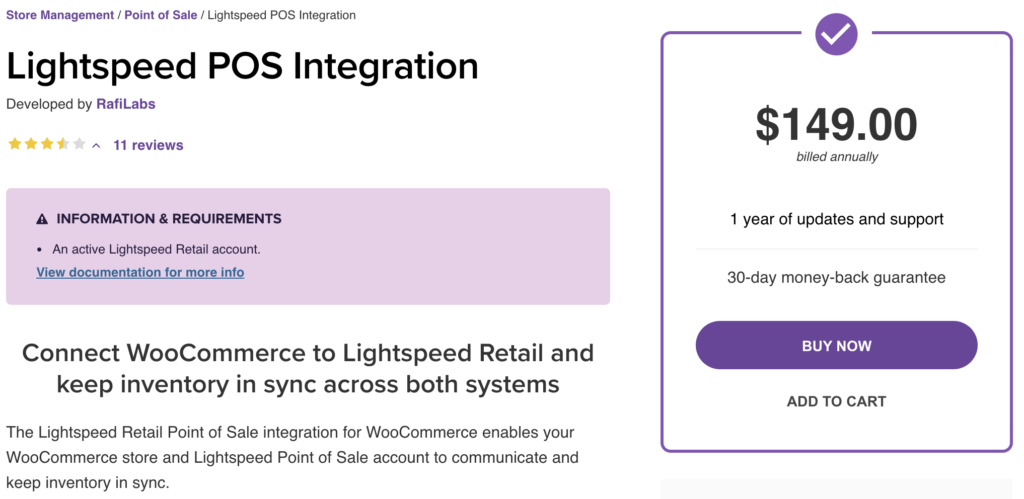Image resolution: width=1024 pixels, height=499 pixels.
Task: Open View documentation for more info
Action: tap(140, 272)
